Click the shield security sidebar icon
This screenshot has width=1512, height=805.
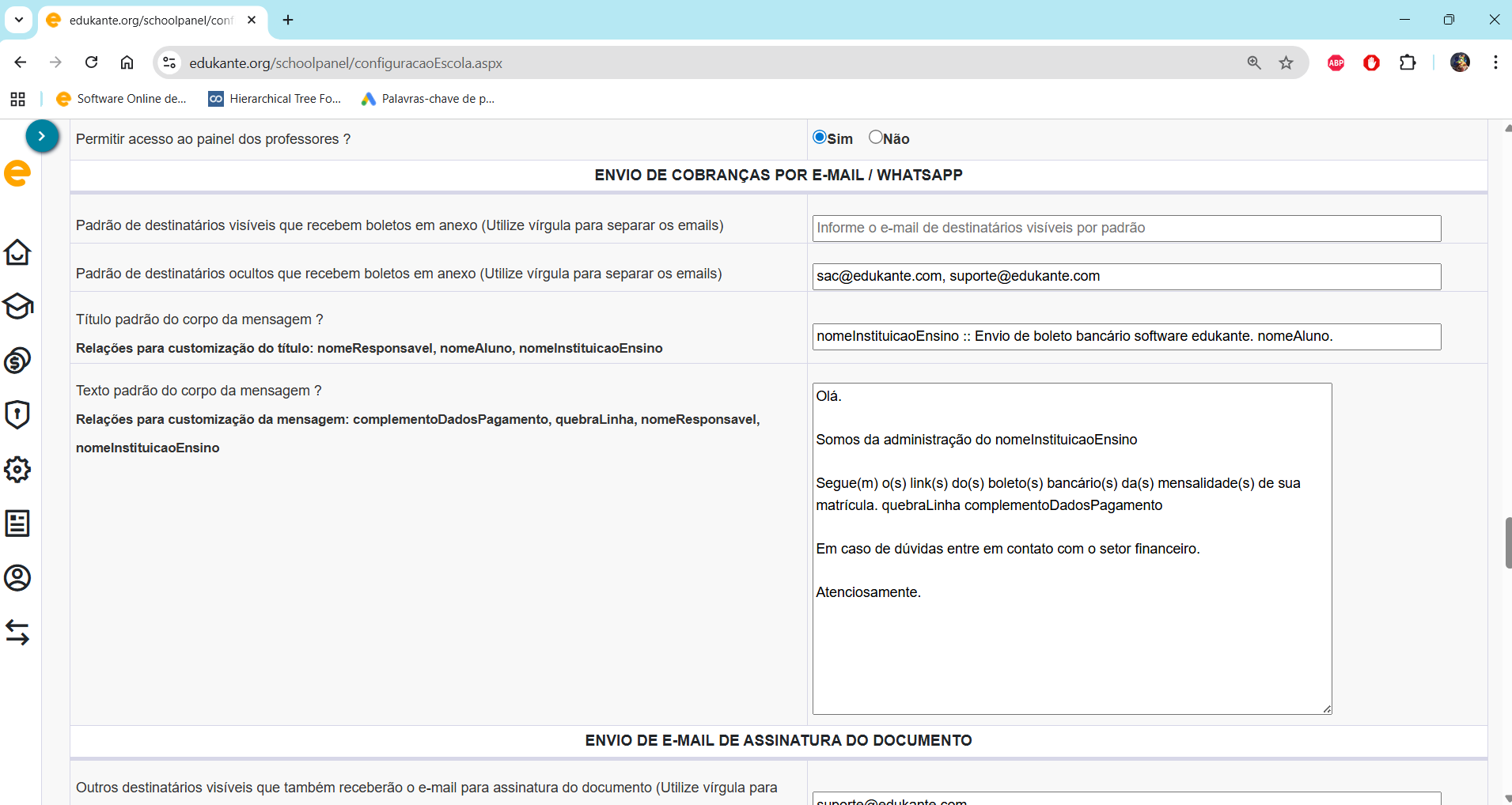coord(17,414)
